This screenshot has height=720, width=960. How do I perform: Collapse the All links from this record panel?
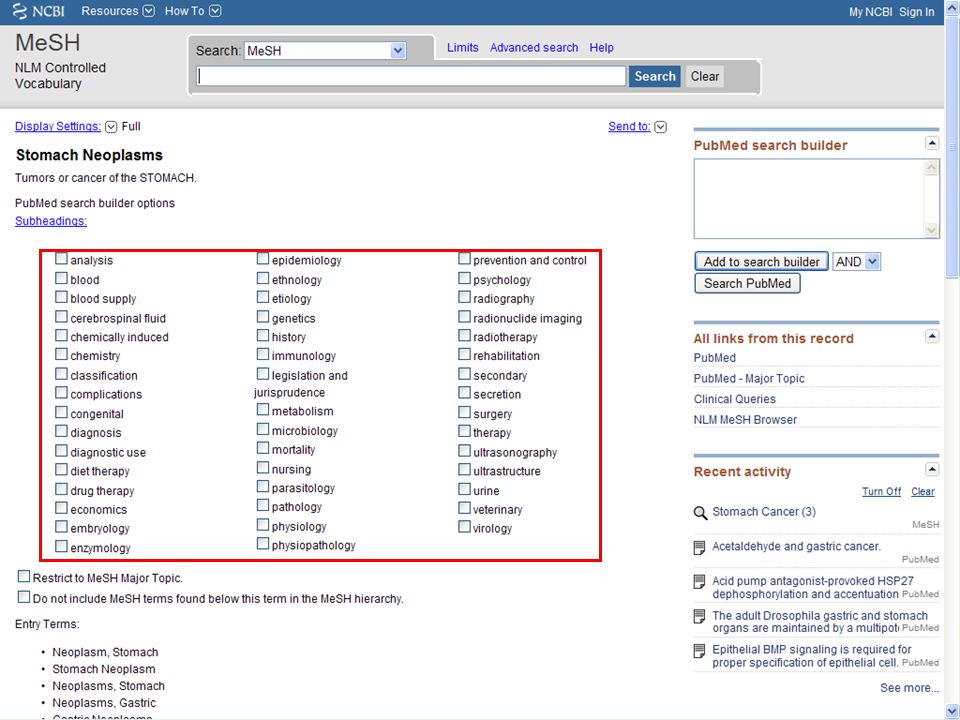[x=932, y=336]
